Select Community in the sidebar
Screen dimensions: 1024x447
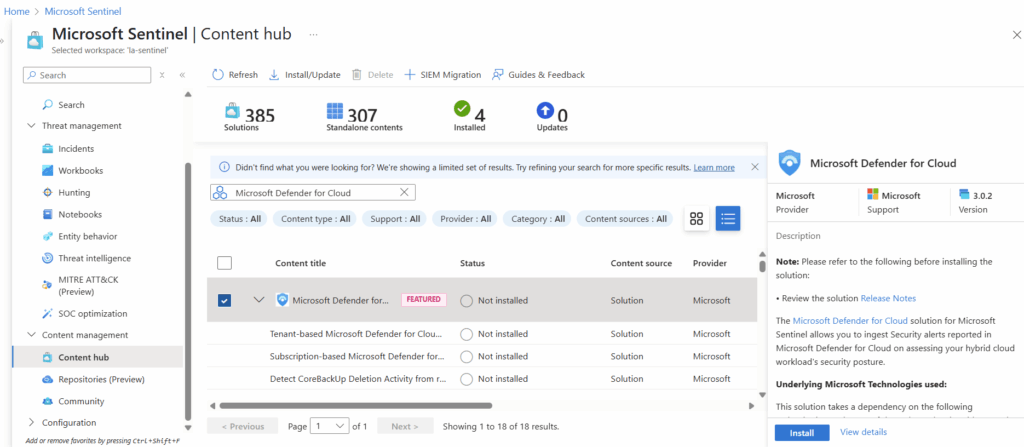[x=81, y=401]
